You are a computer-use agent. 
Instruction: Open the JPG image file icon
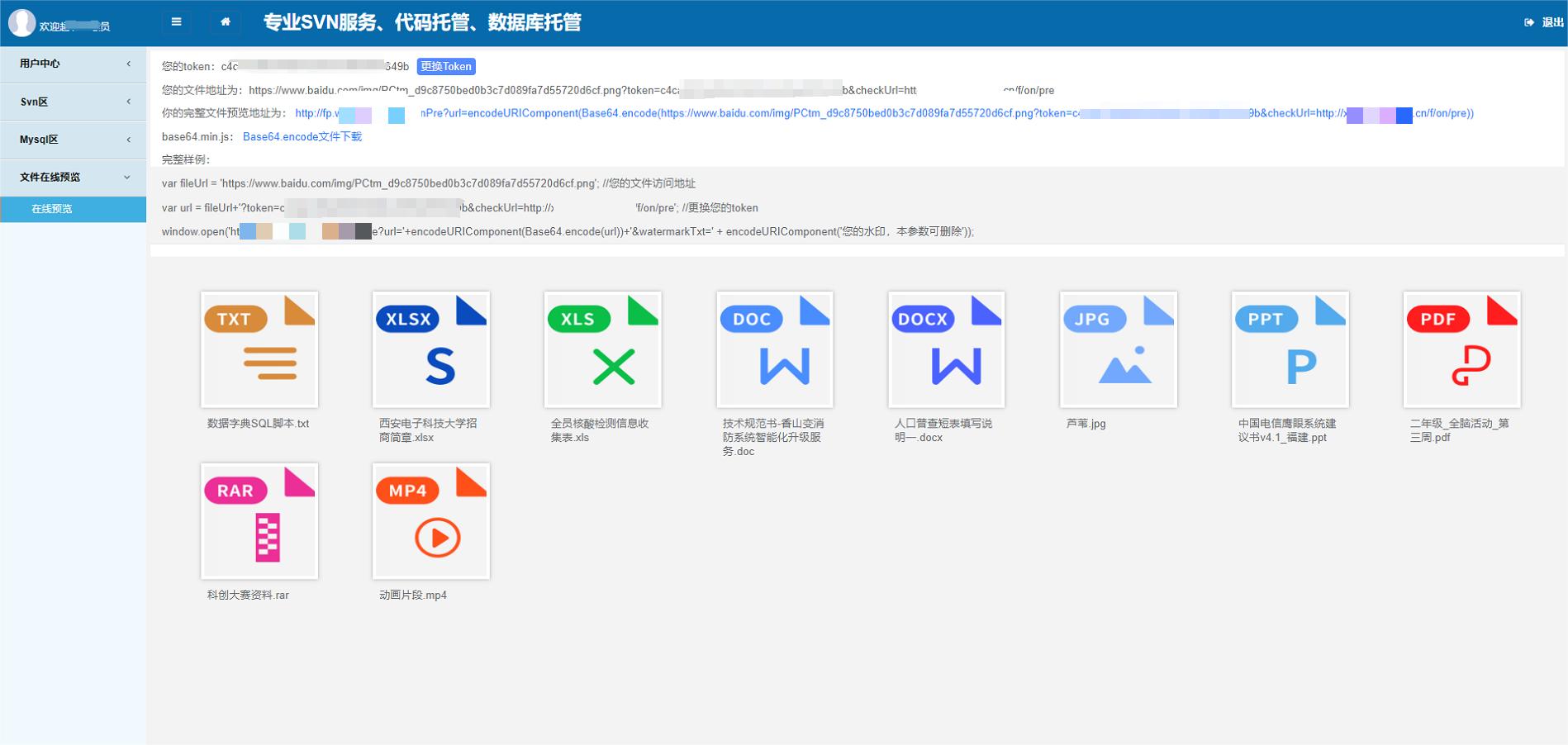point(1119,349)
